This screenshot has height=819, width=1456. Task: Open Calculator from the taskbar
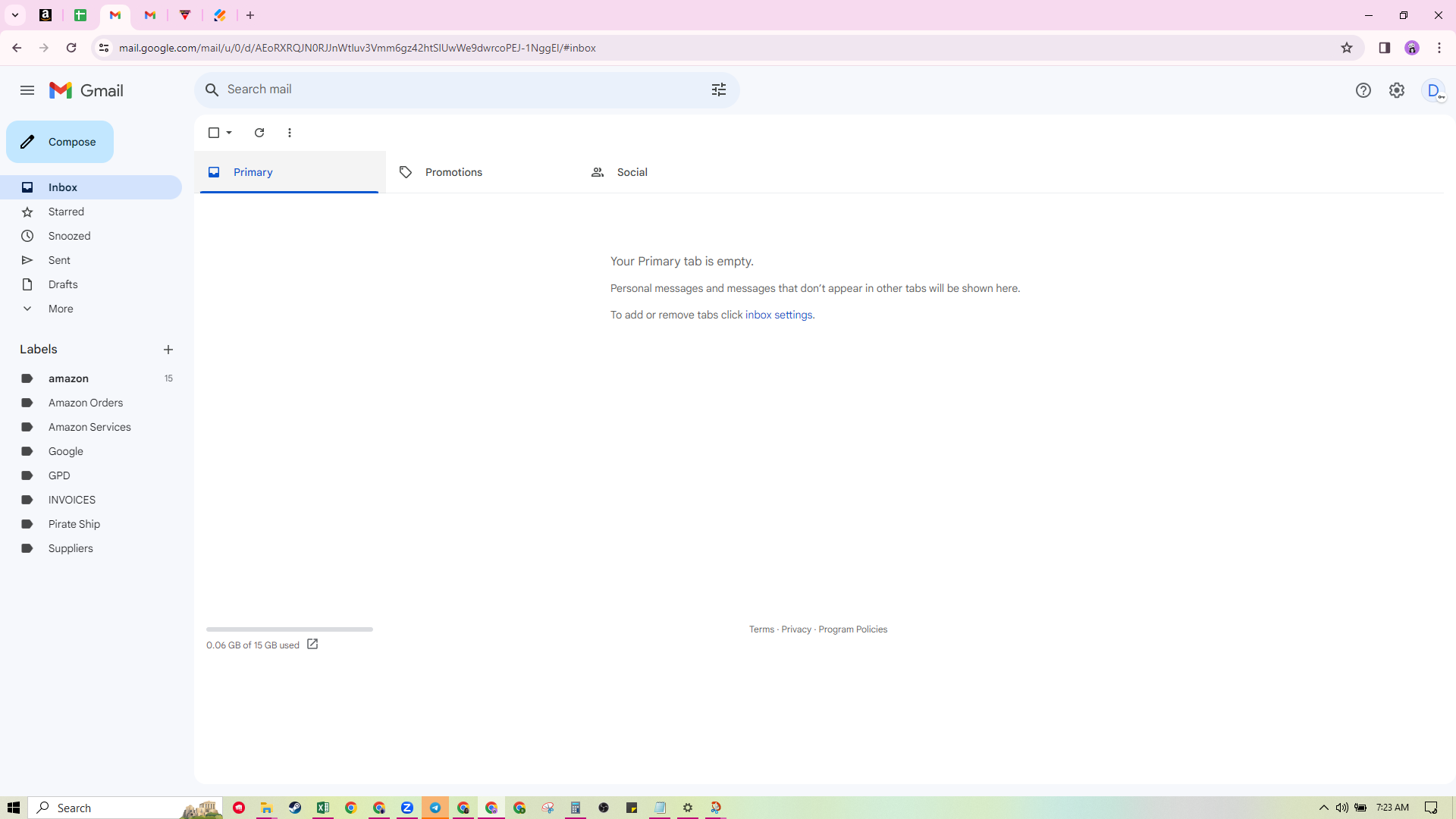(x=576, y=808)
